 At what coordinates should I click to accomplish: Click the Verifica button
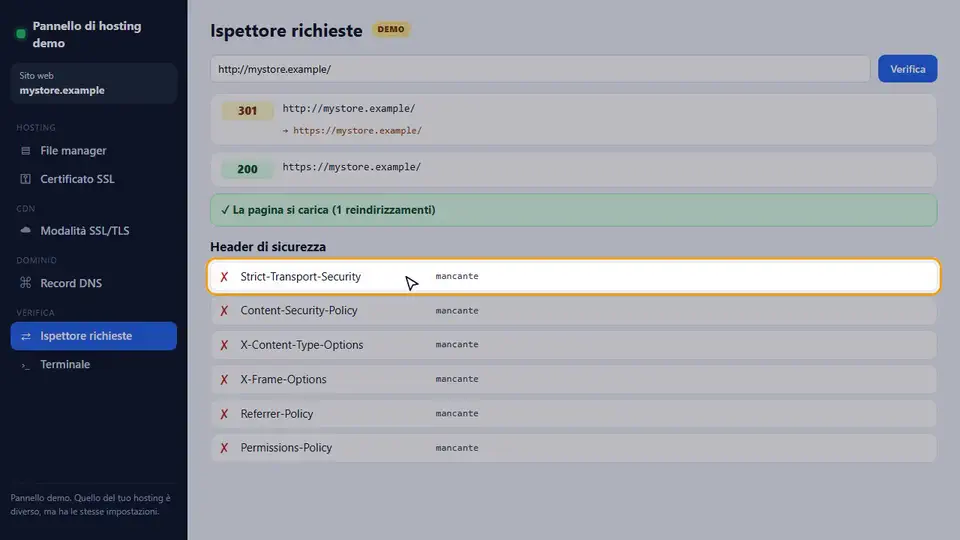[x=907, y=69]
